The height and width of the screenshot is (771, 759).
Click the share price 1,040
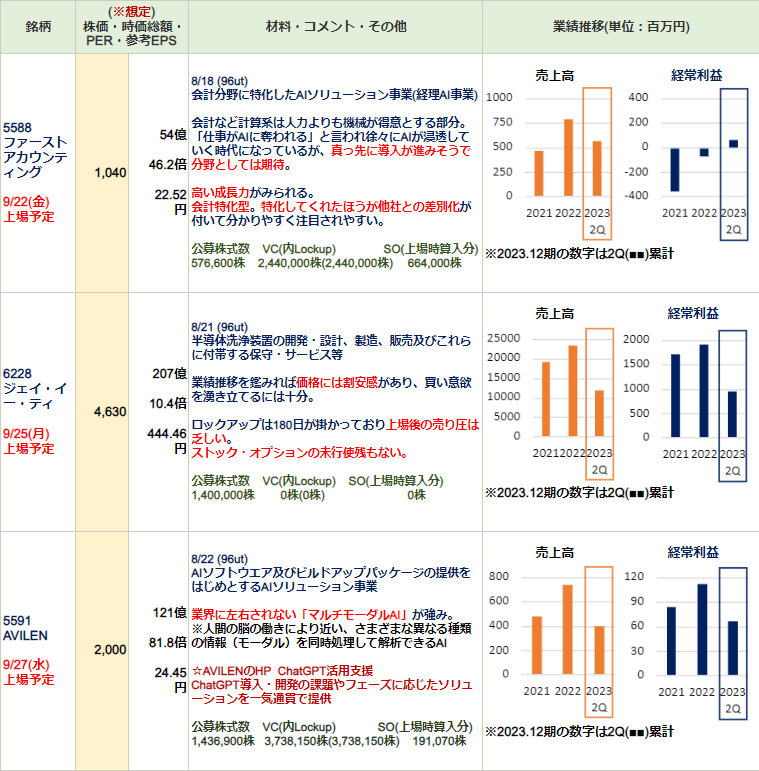point(111,173)
